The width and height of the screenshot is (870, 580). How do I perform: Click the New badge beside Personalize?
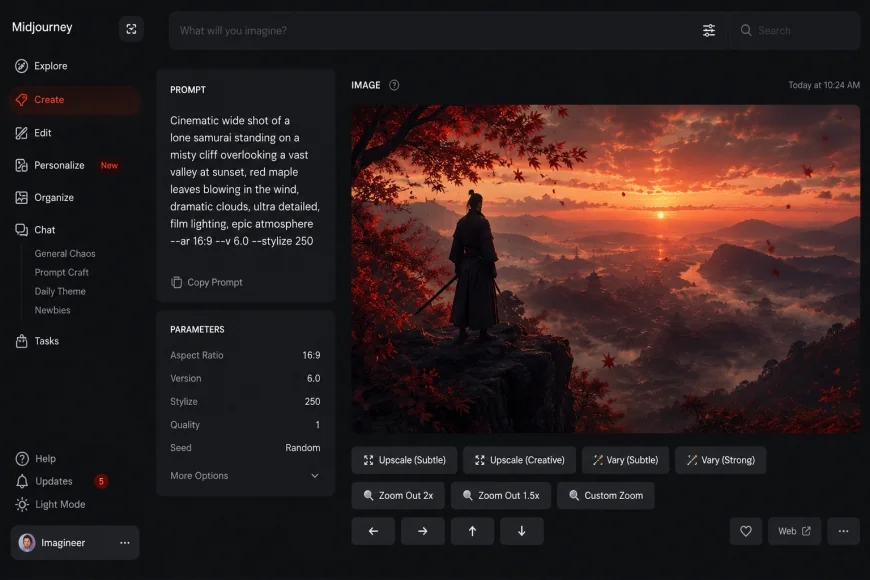click(x=109, y=165)
